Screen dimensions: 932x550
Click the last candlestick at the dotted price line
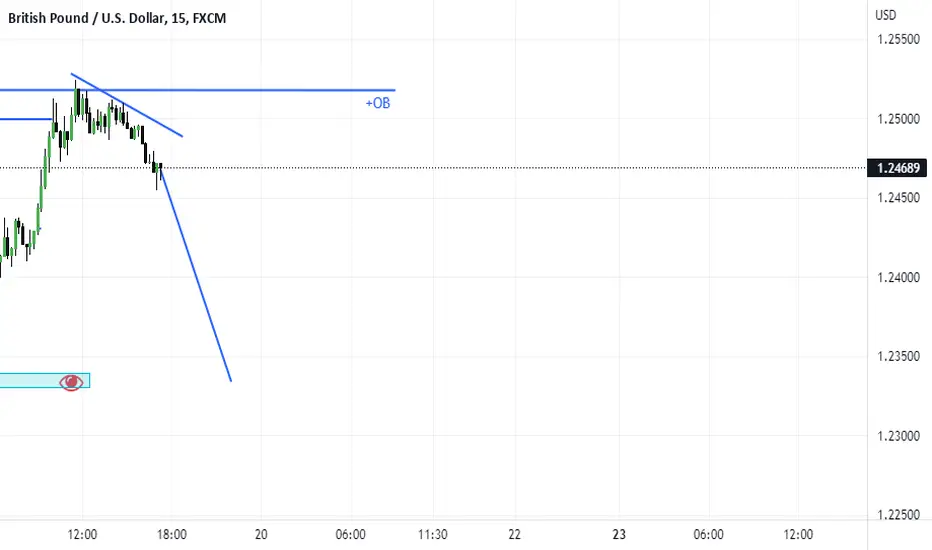tap(160, 169)
